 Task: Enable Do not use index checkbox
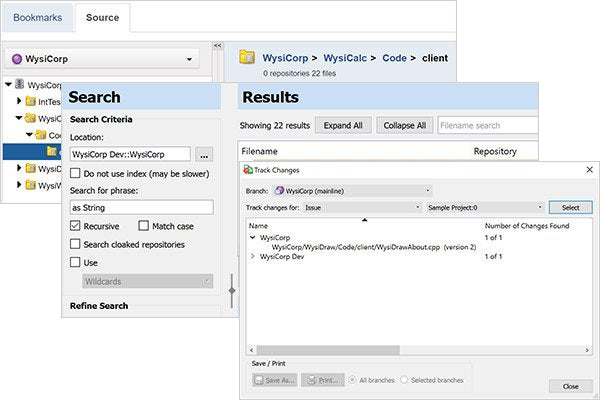75,173
